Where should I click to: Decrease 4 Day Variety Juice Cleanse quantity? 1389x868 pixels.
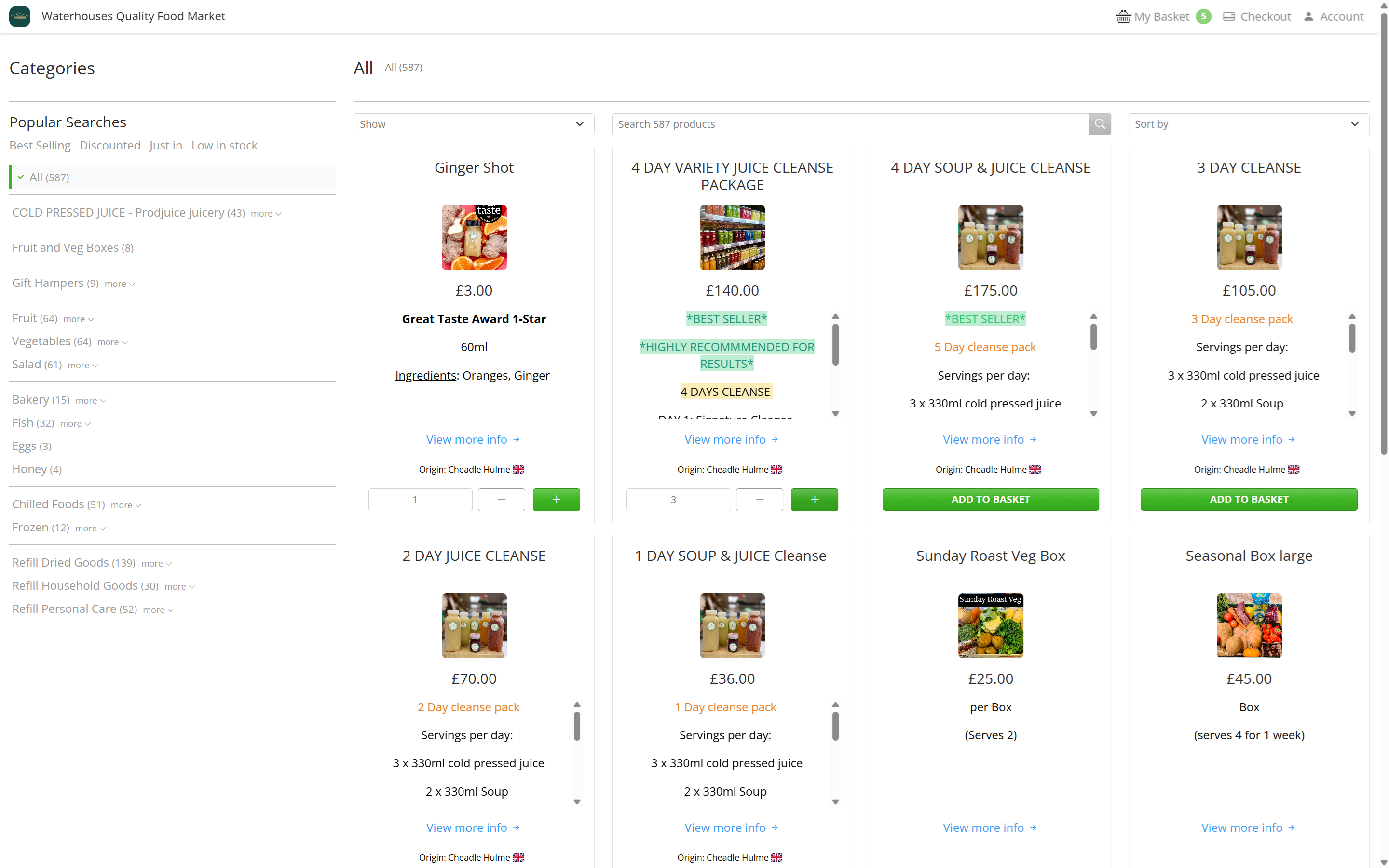(759, 500)
